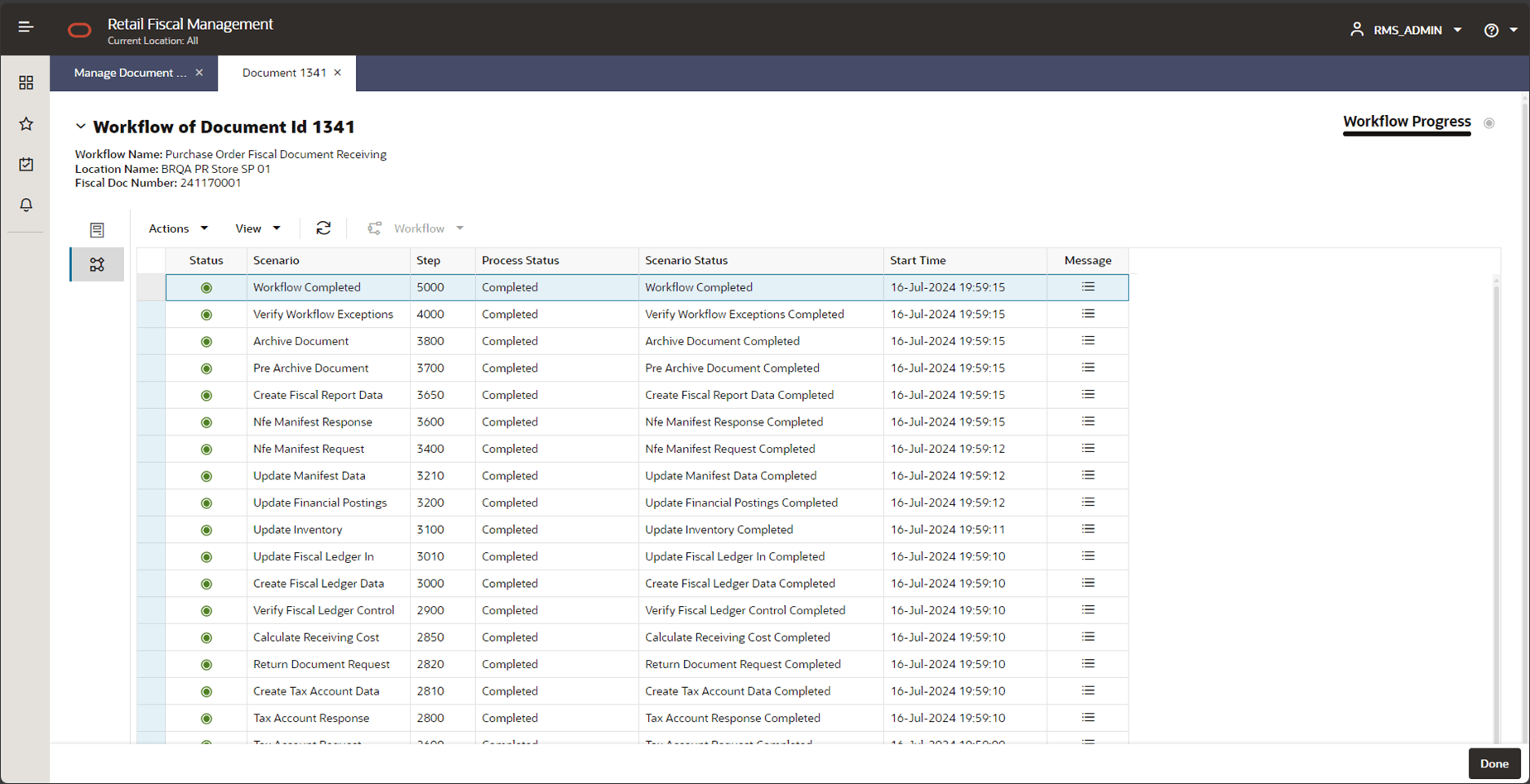Open the hamburger navigation menu
Screen dimensions: 1530x784
[x=26, y=27]
